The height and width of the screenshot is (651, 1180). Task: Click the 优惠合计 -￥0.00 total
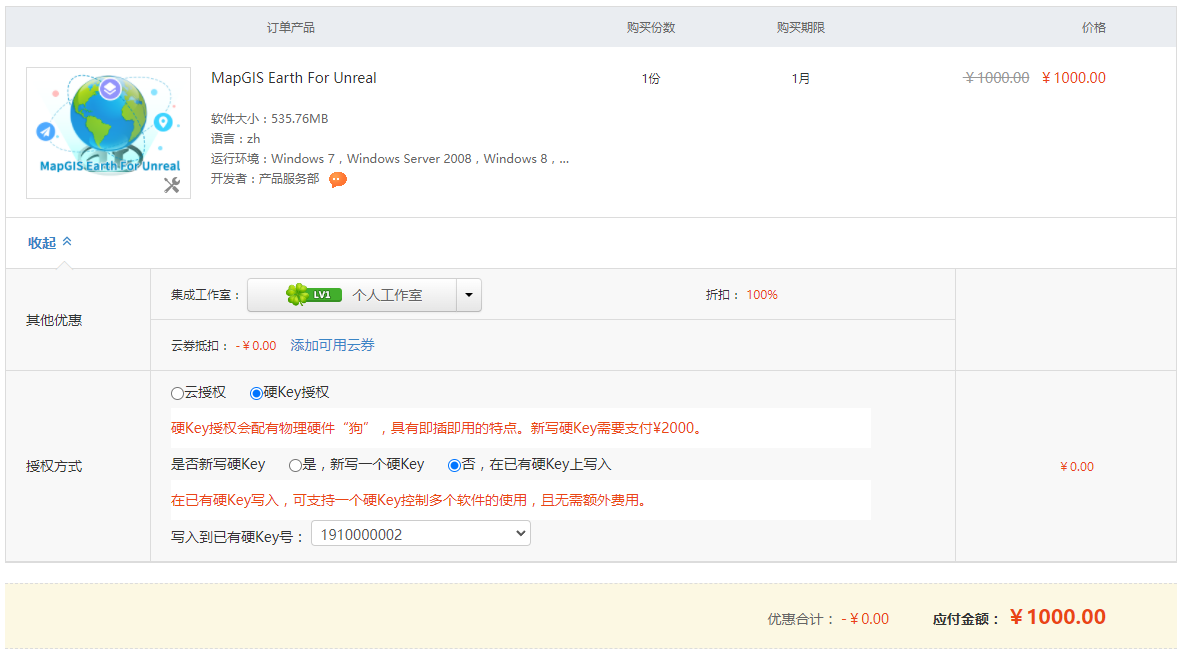coord(865,619)
